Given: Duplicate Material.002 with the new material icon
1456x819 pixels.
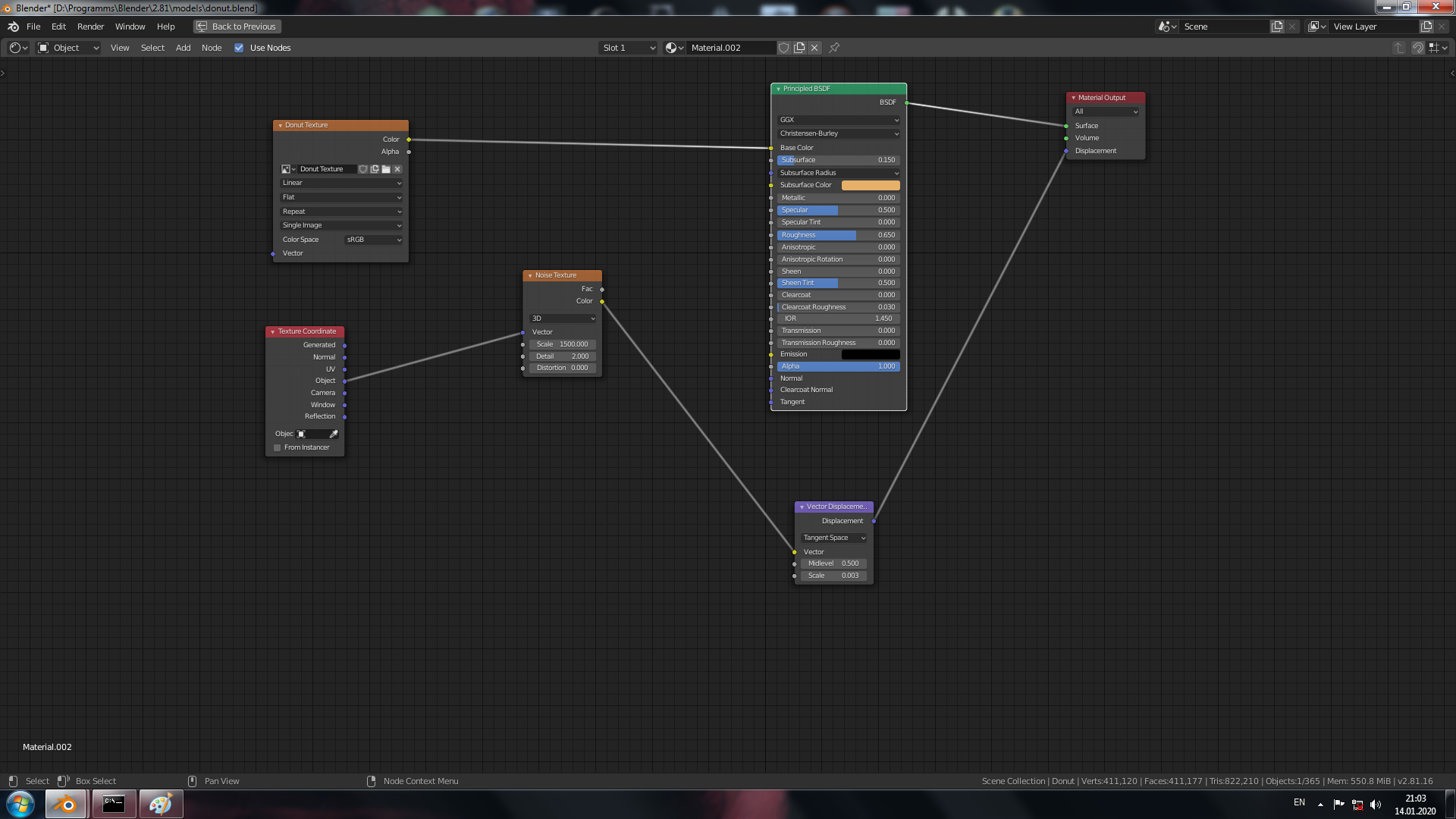Looking at the screenshot, I should tap(799, 48).
